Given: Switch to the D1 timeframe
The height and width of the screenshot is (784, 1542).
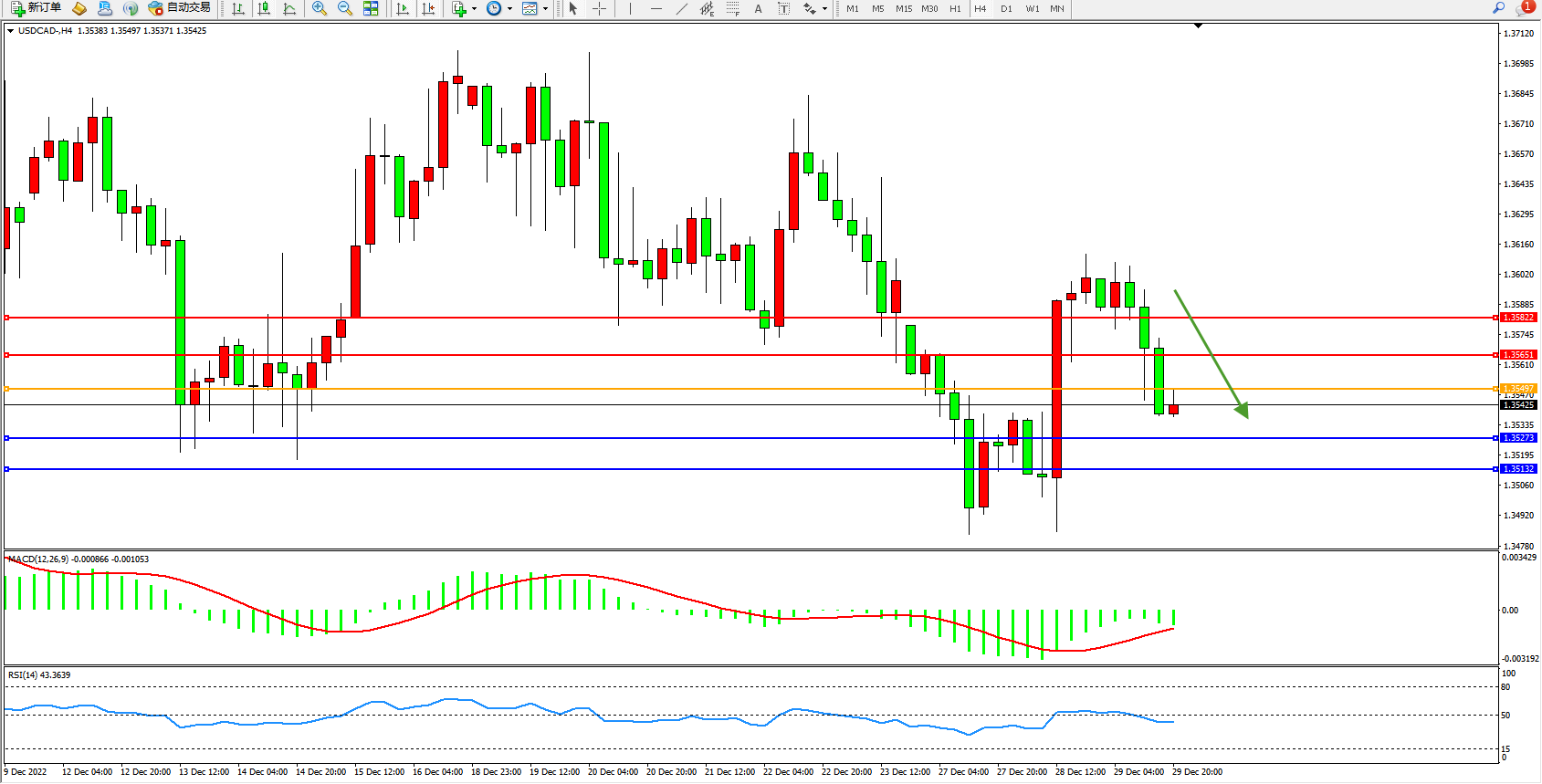Looking at the screenshot, I should pos(1006,8).
